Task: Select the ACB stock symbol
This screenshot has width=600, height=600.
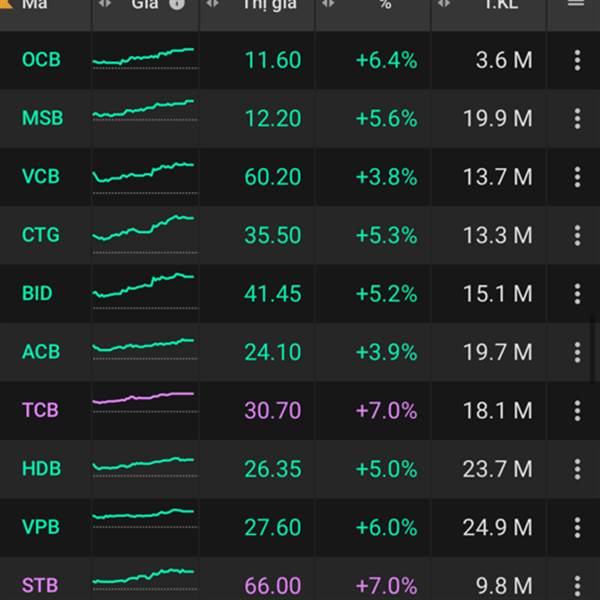Action: (41, 352)
